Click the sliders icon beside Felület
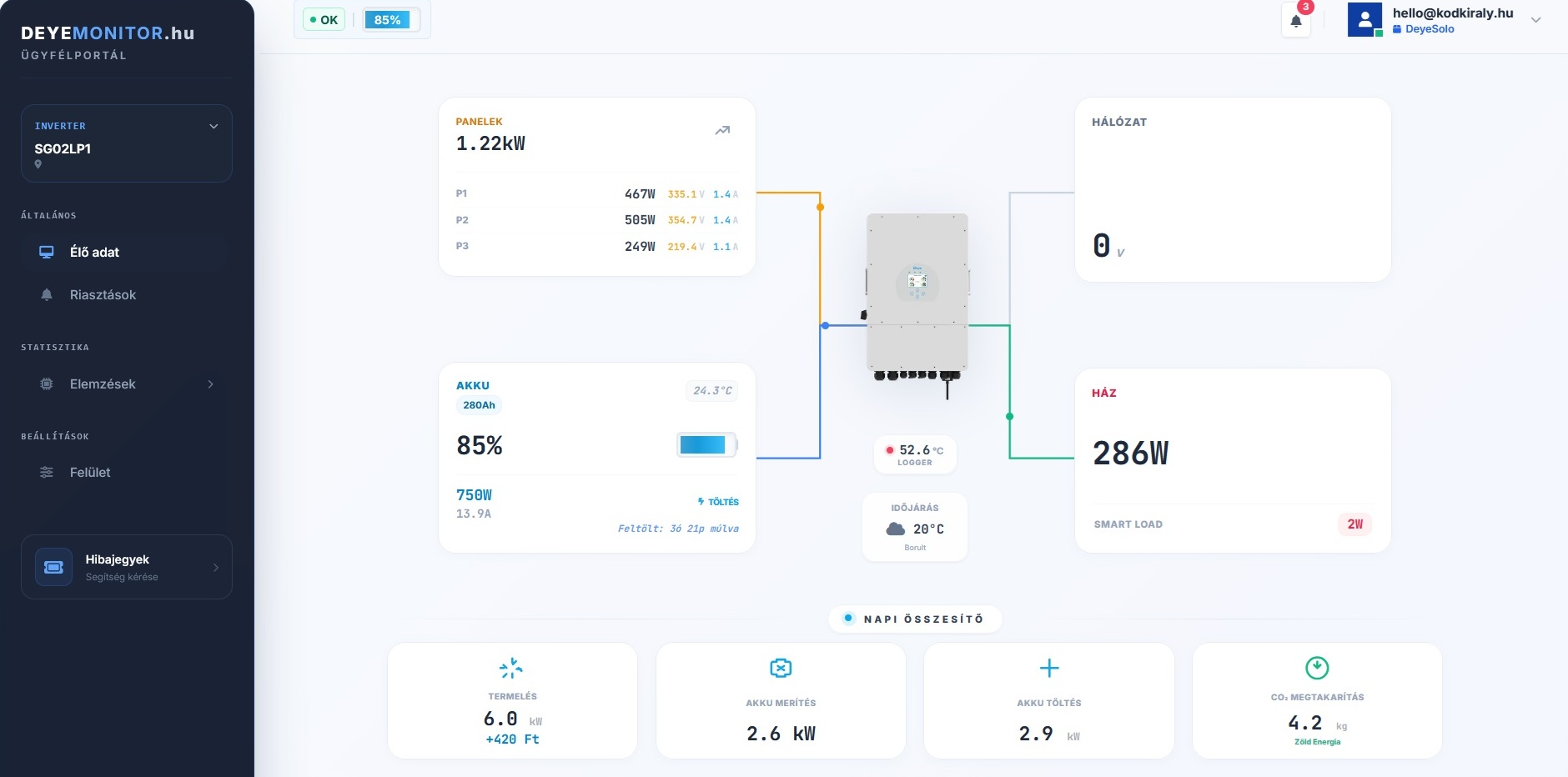This screenshot has height=777, width=1568. pyautogui.click(x=47, y=472)
